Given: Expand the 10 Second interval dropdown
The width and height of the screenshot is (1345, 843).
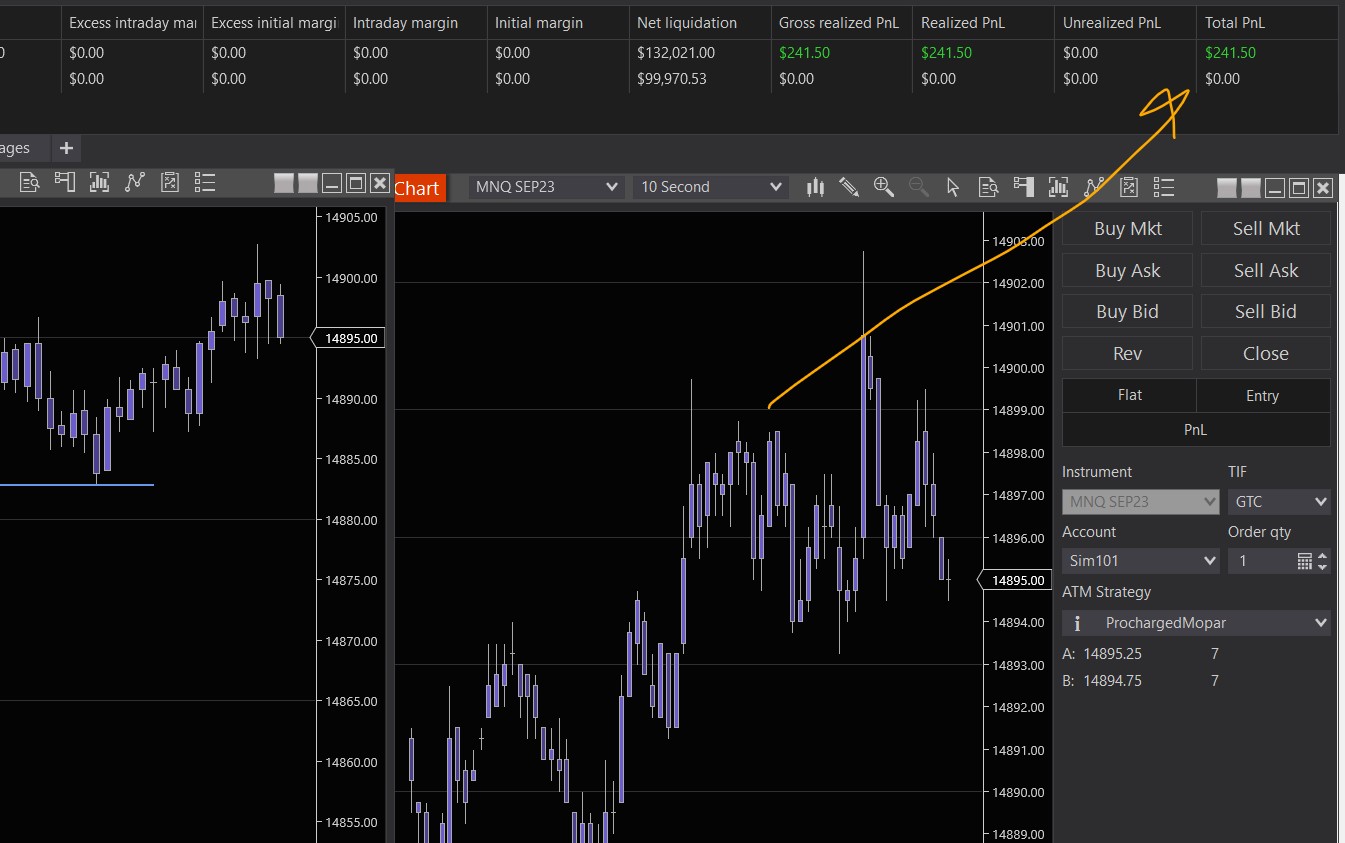Looking at the screenshot, I should tap(710, 187).
